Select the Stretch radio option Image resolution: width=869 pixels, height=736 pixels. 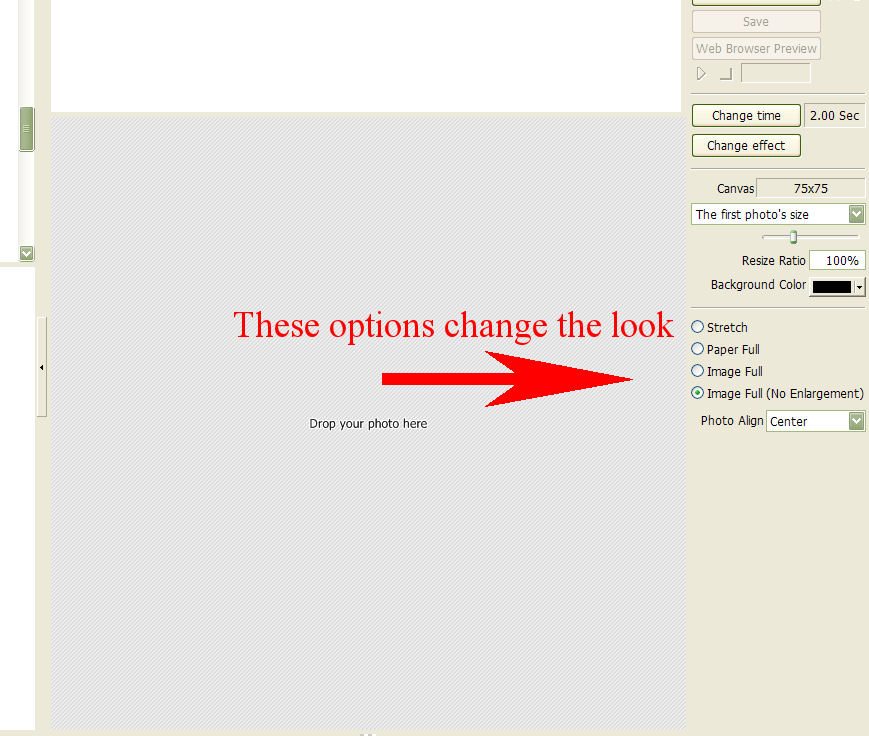(x=698, y=327)
